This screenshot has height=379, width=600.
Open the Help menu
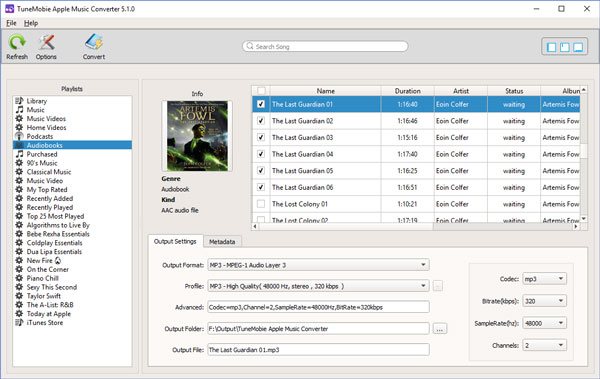31,23
